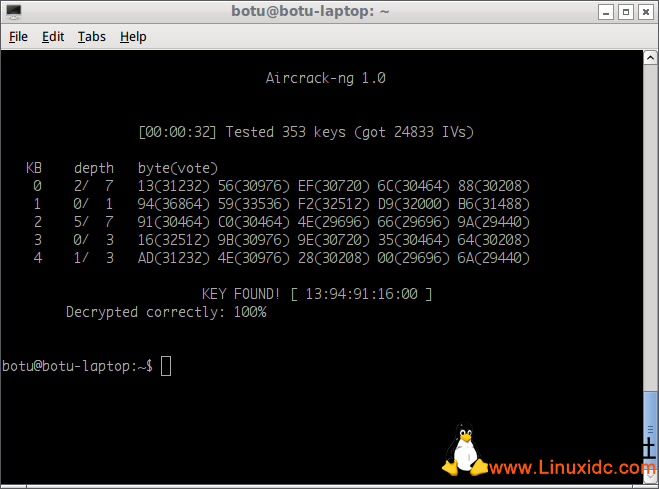Click the value 'B6(31488)' in row 1
Image resolution: width=659 pixels, height=489 pixels.
pos(493,204)
